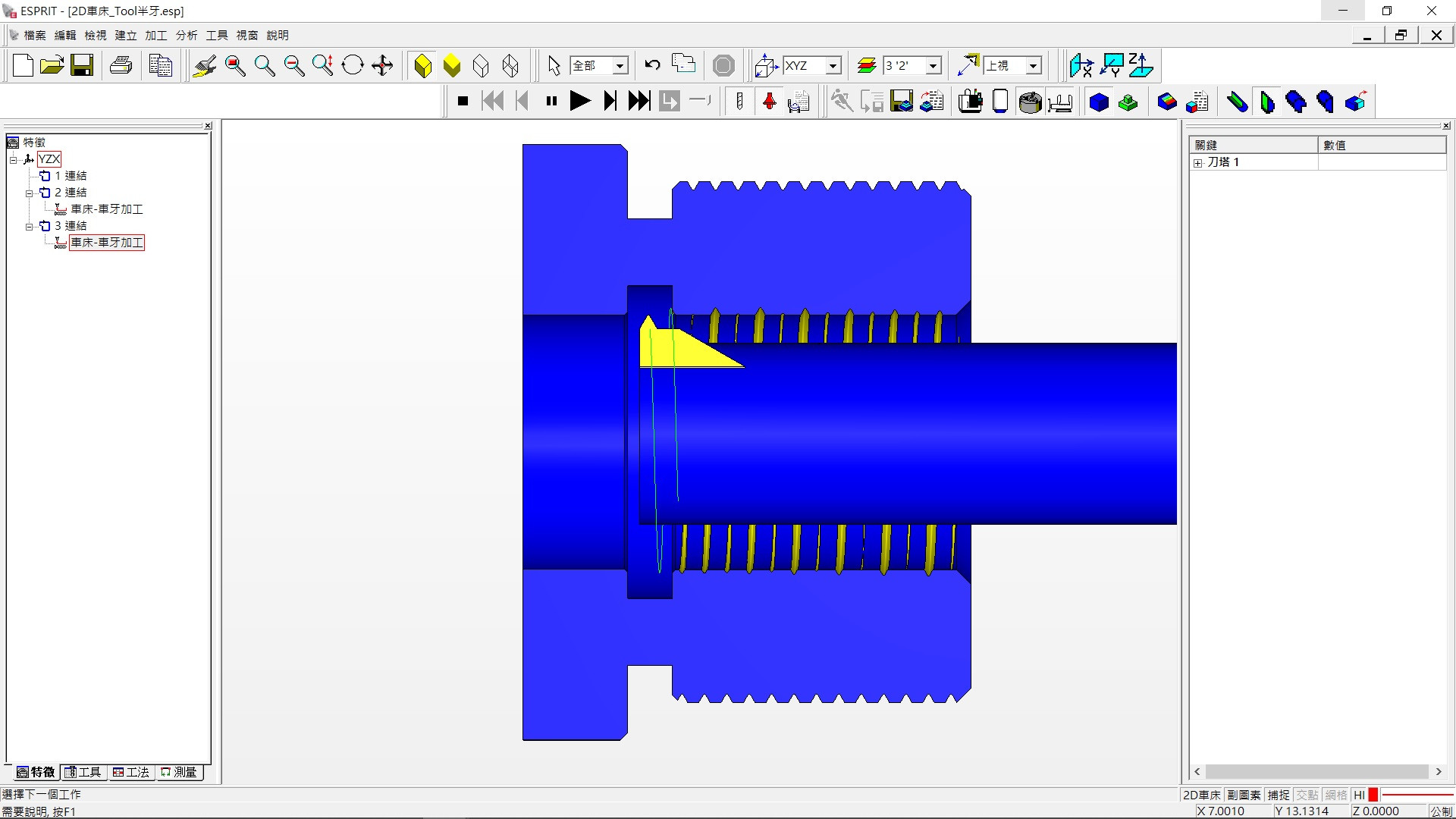Click the rotate view circular arrows icon
This screenshot has width=1456, height=819.
(x=353, y=66)
